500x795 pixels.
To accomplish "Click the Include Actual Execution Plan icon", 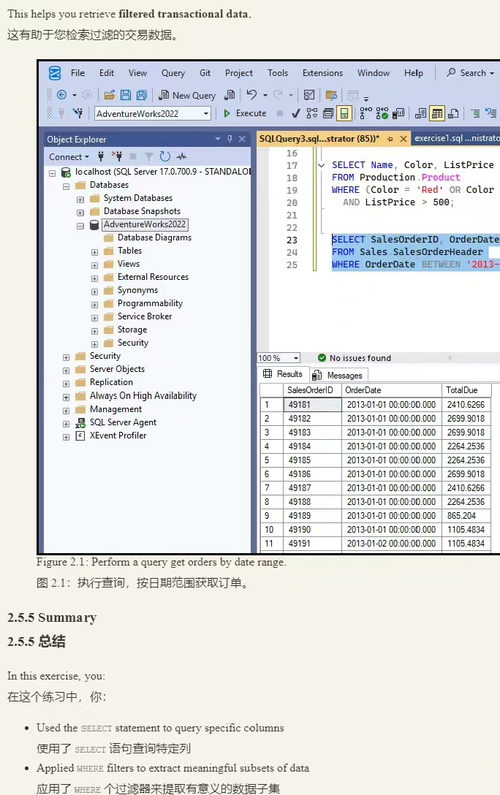I will [365, 113].
